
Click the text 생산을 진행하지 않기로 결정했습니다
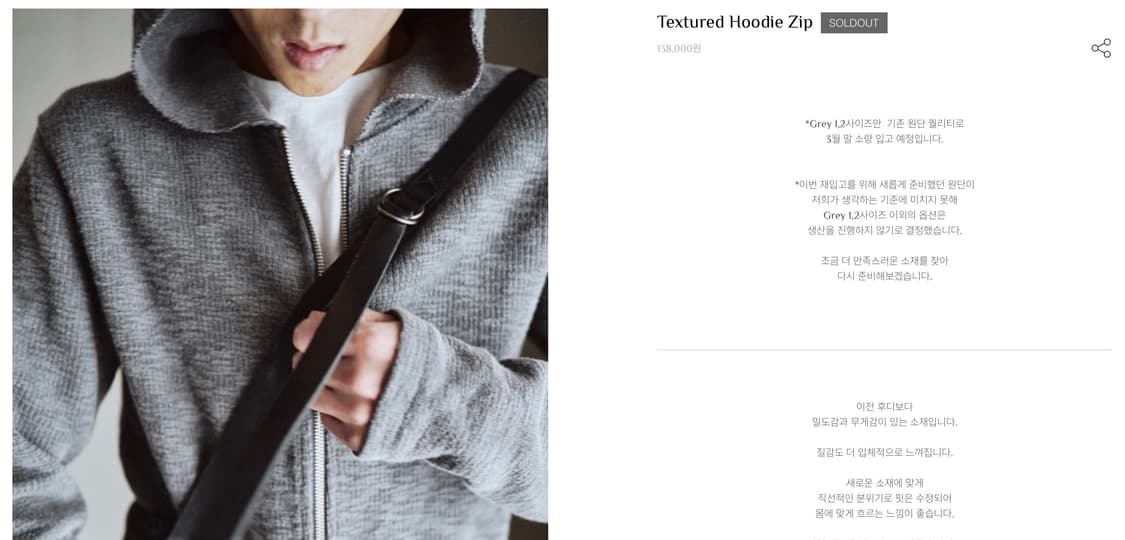(884, 230)
